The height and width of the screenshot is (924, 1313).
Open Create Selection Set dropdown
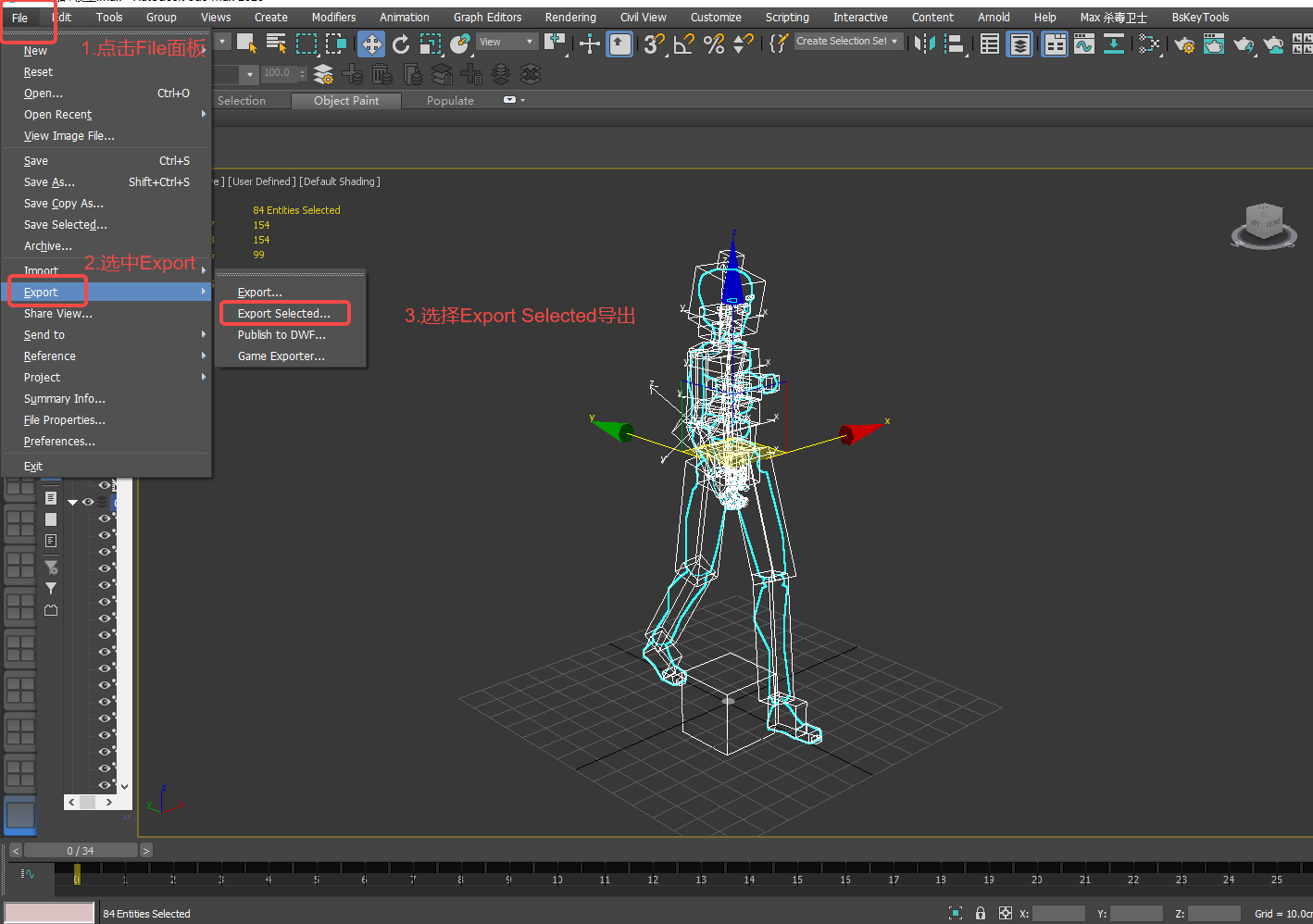click(849, 41)
